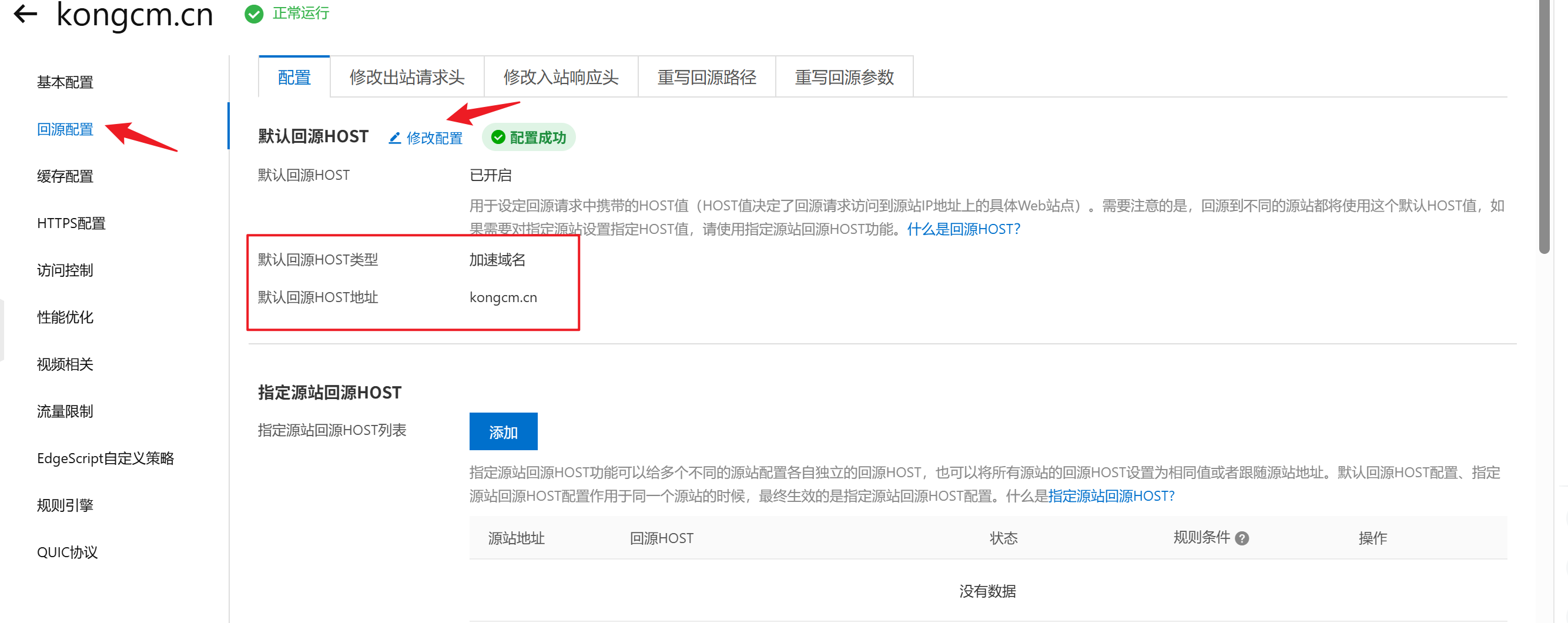This screenshot has height=623, width=1568.
Task: Select 缓存配置 in the left menu
Action: 65,176
